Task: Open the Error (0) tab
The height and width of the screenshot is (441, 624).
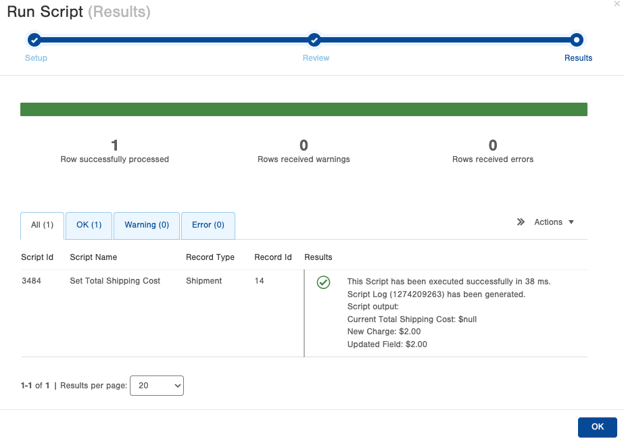Action: [x=208, y=226]
